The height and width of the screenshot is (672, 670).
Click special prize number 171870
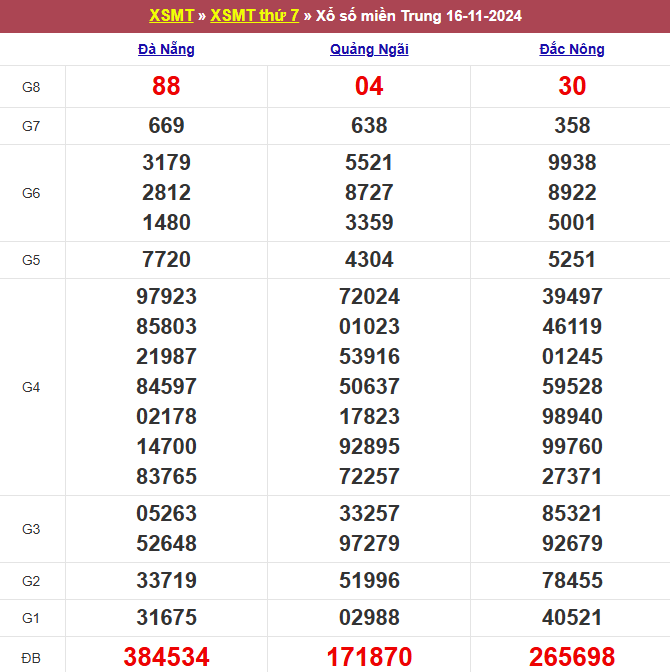pos(369,657)
